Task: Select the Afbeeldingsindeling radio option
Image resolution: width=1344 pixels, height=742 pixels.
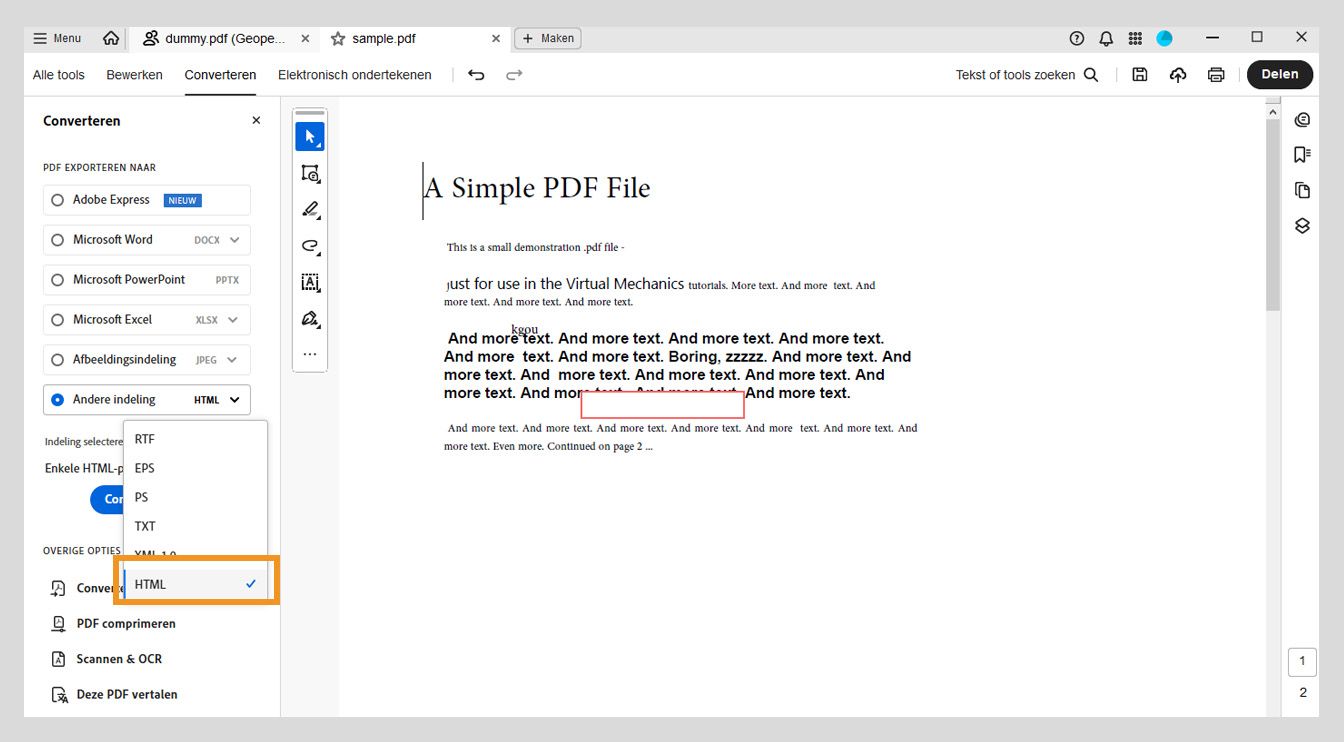Action: coord(57,360)
